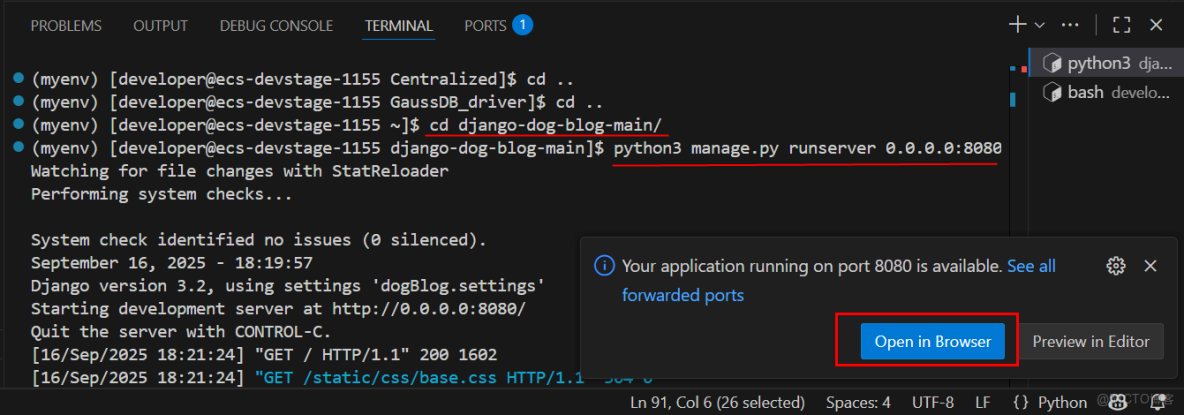1184x415 pixels.
Task: Click the Open in Browser button
Action: click(x=932, y=341)
